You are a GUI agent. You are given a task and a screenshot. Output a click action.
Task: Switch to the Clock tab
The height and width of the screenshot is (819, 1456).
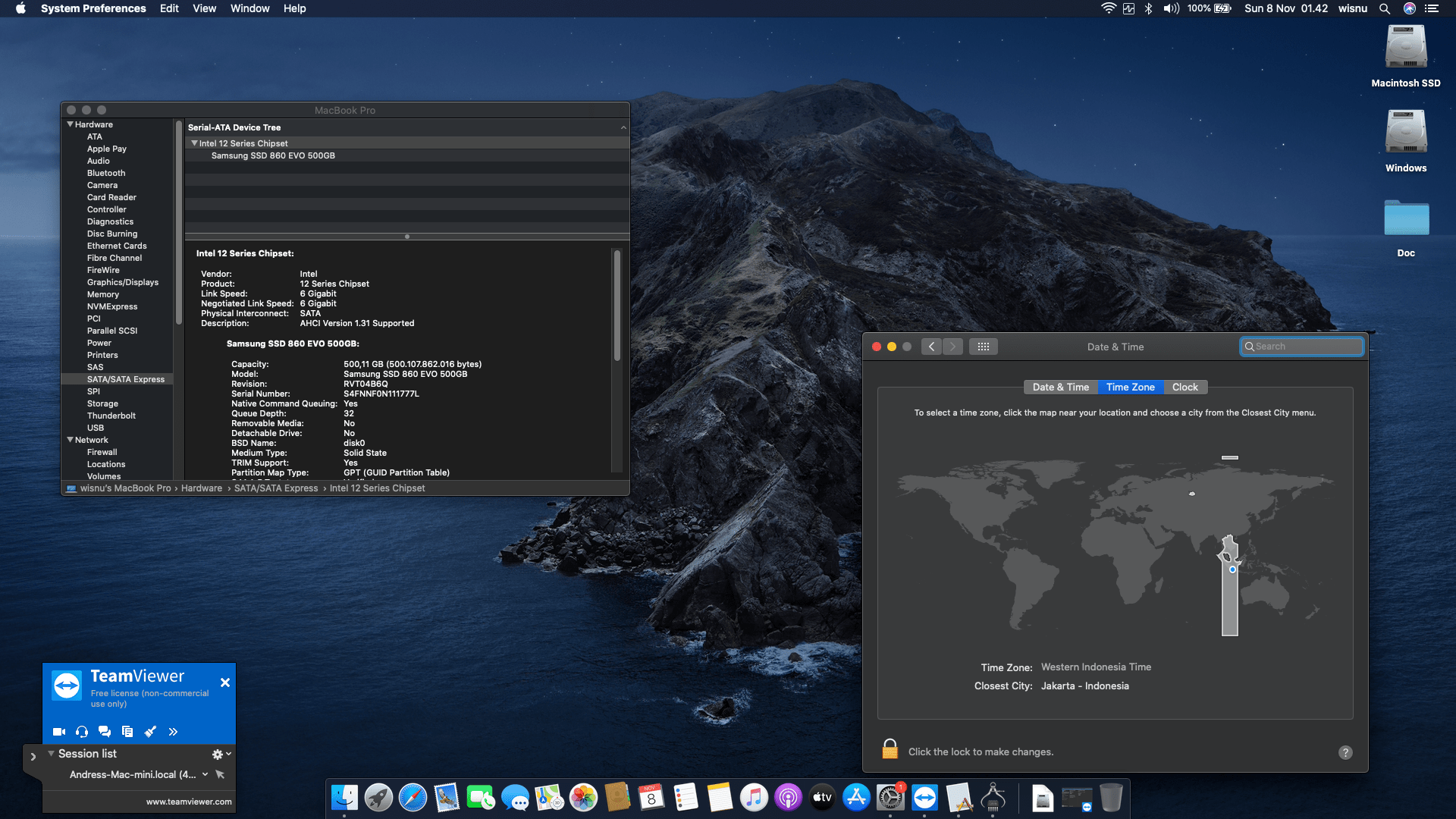[x=1185, y=387]
